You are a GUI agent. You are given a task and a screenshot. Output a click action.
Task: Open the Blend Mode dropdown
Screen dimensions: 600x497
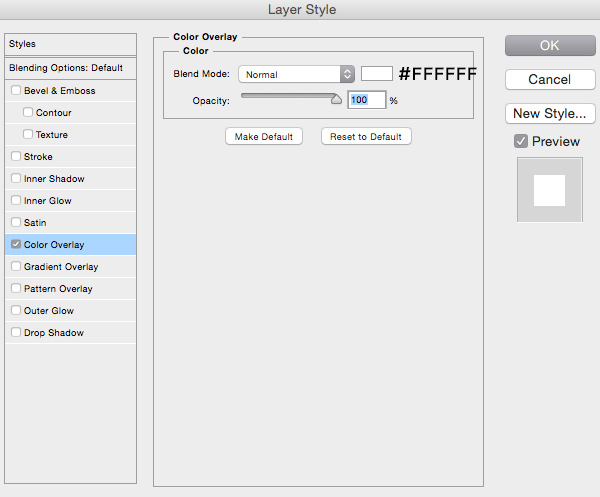coord(297,74)
